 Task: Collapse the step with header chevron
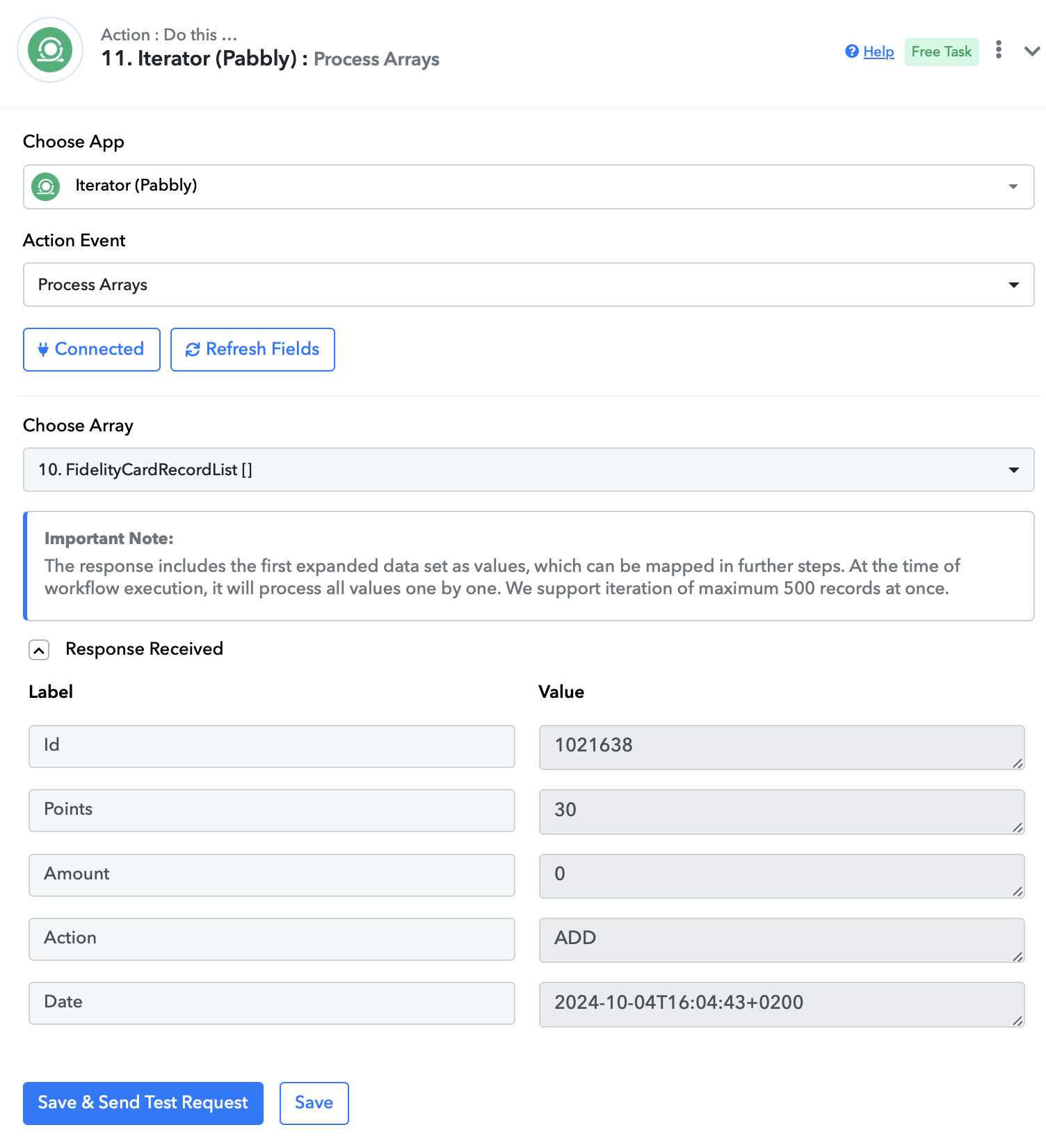point(1032,51)
